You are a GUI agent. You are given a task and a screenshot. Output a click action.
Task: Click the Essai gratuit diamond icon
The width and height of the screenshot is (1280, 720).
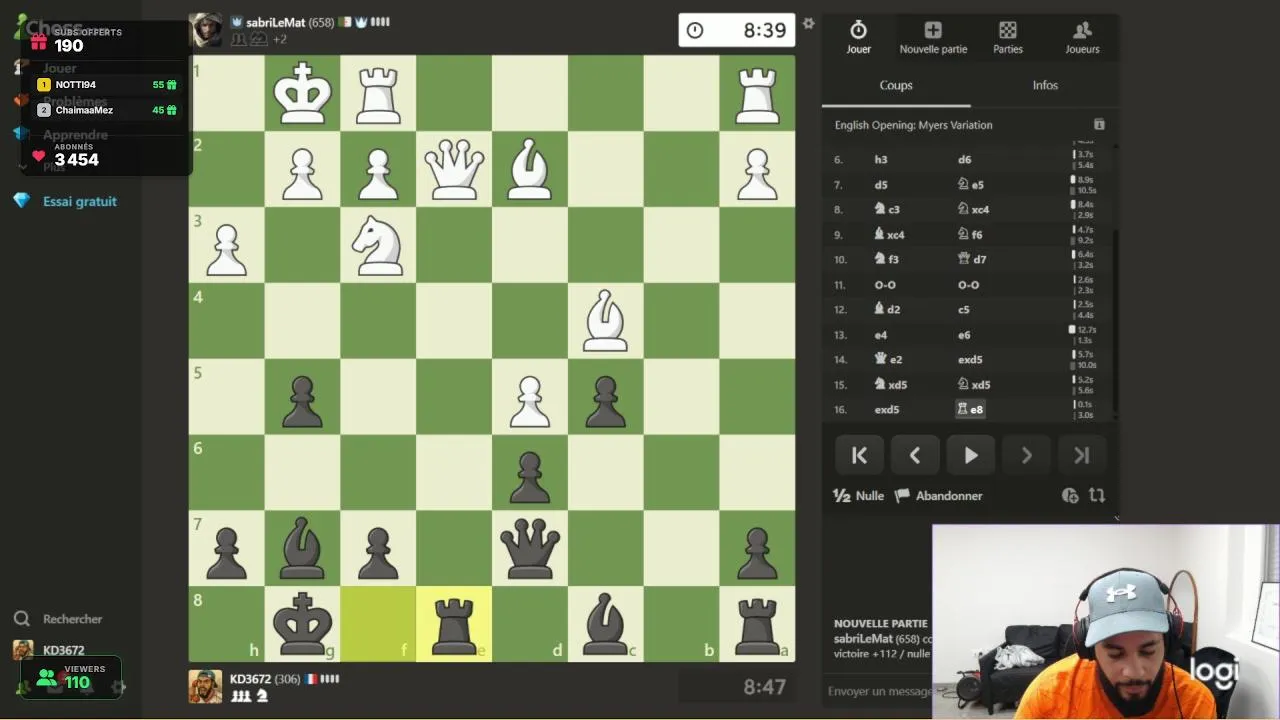coord(22,201)
